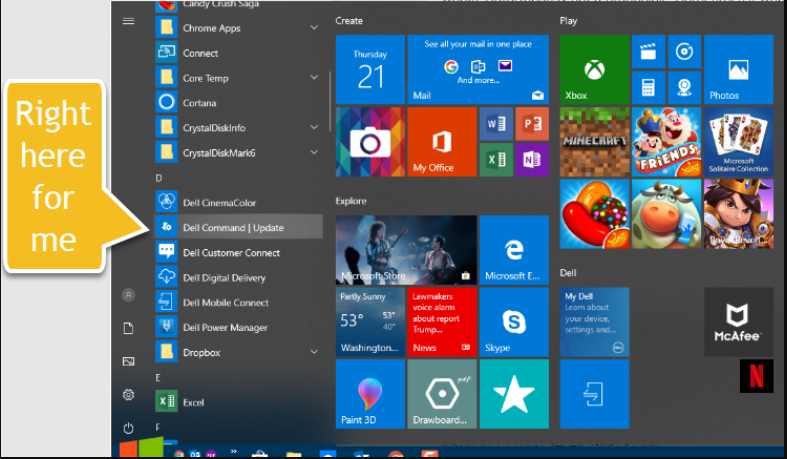Open Microsoft Solitaire Collection tile
The width and height of the screenshot is (787, 459).
[x=738, y=141]
